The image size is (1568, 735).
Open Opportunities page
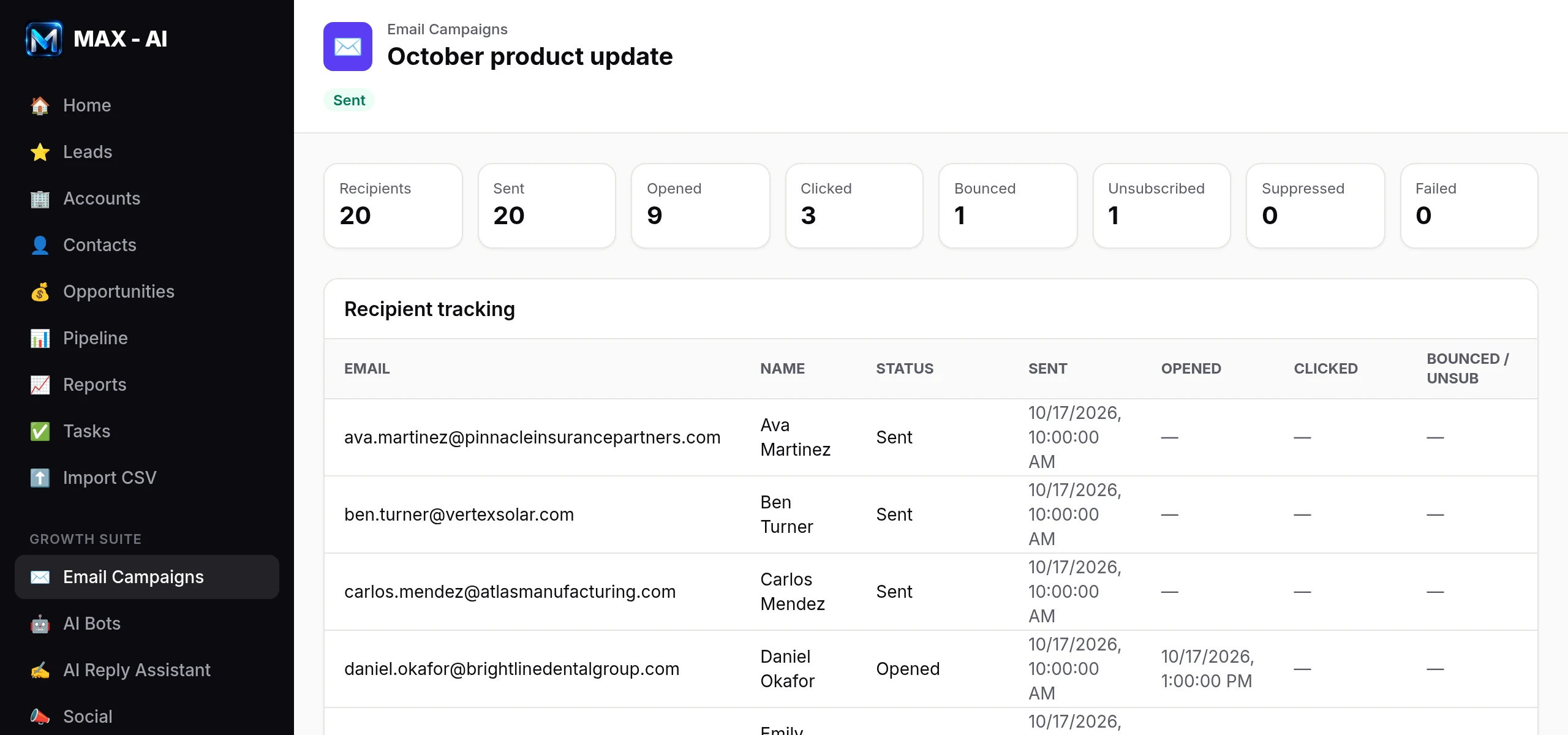147,292
